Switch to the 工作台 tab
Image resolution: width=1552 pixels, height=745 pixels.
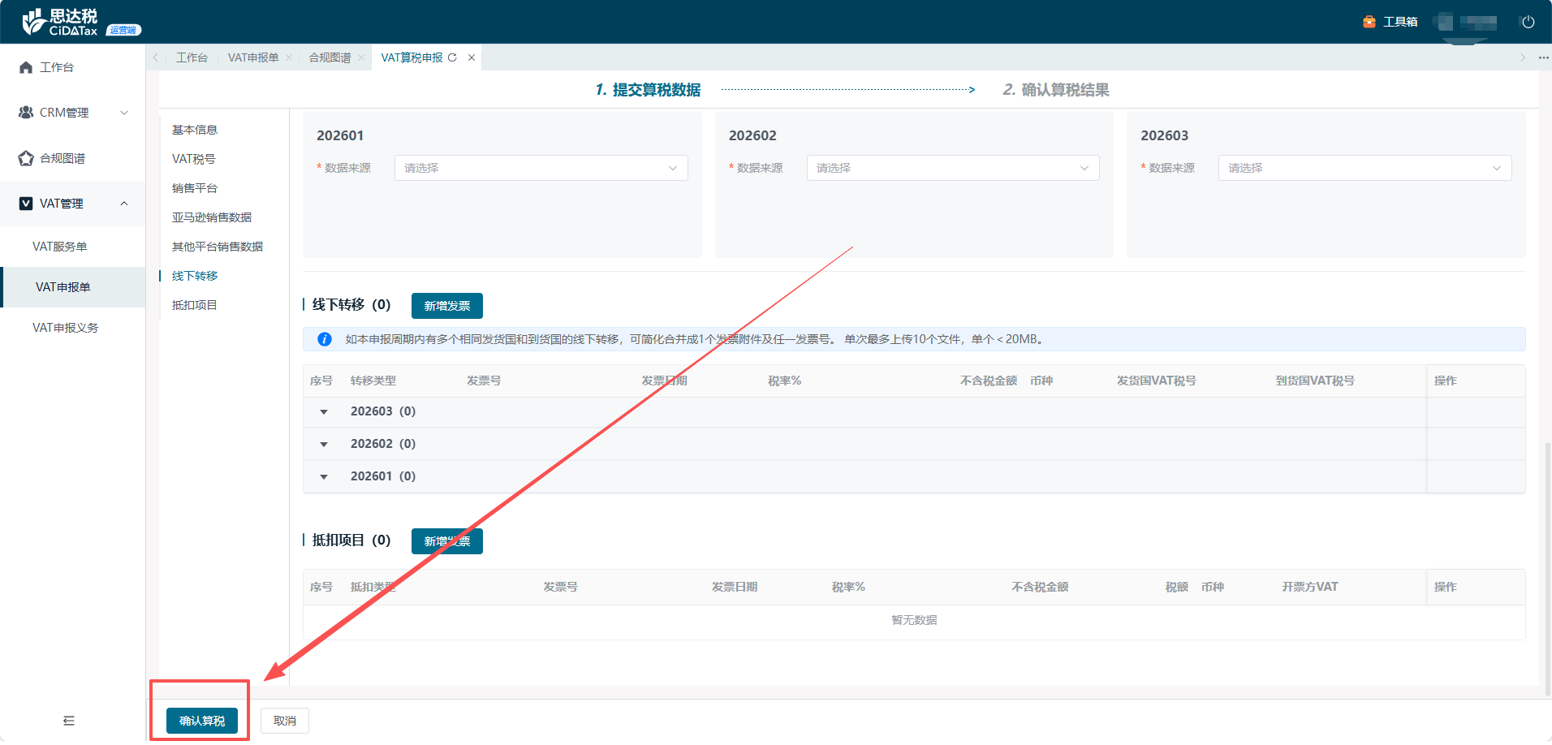coord(192,58)
